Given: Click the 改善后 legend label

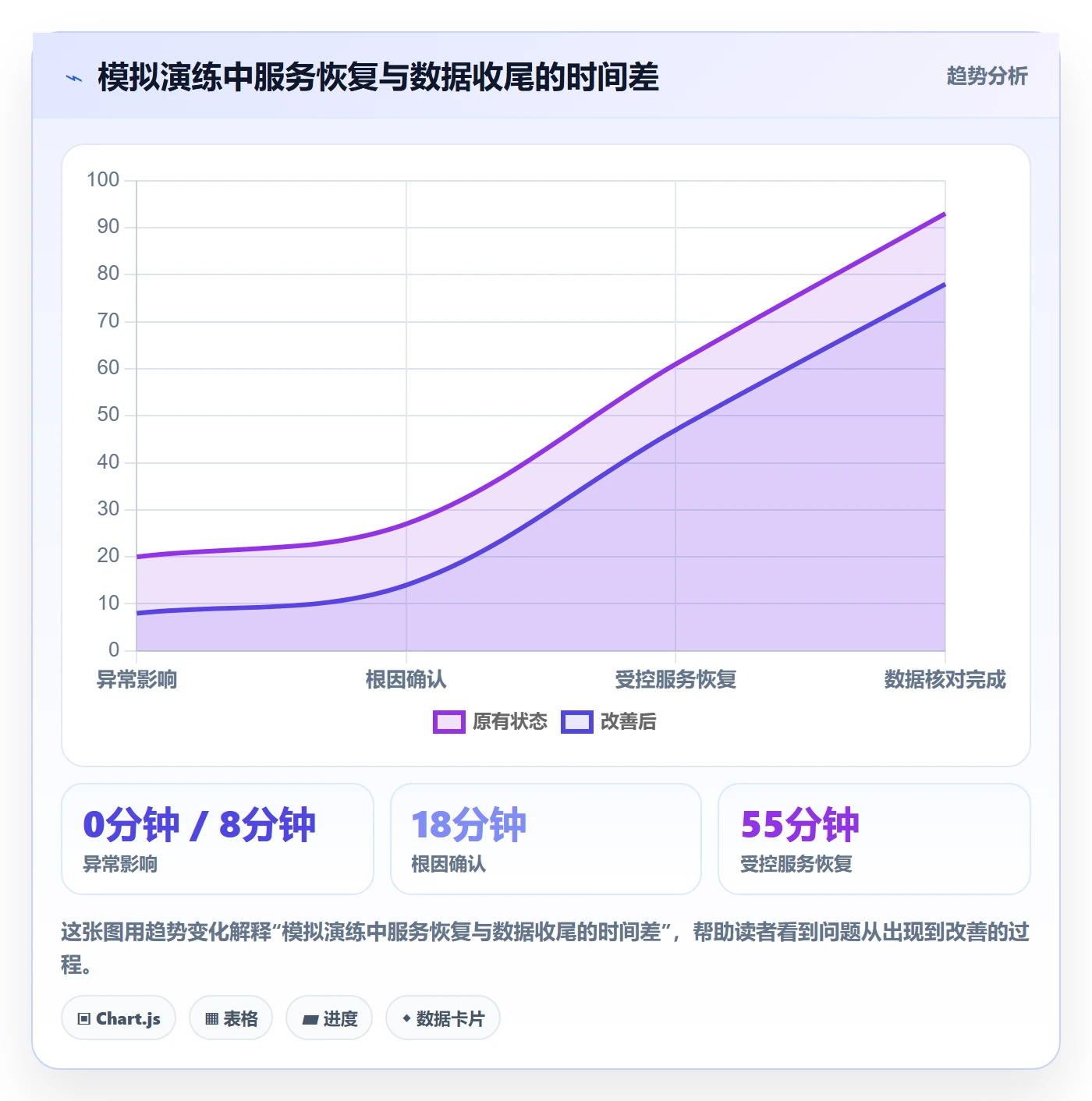Looking at the screenshot, I should pos(628,722).
